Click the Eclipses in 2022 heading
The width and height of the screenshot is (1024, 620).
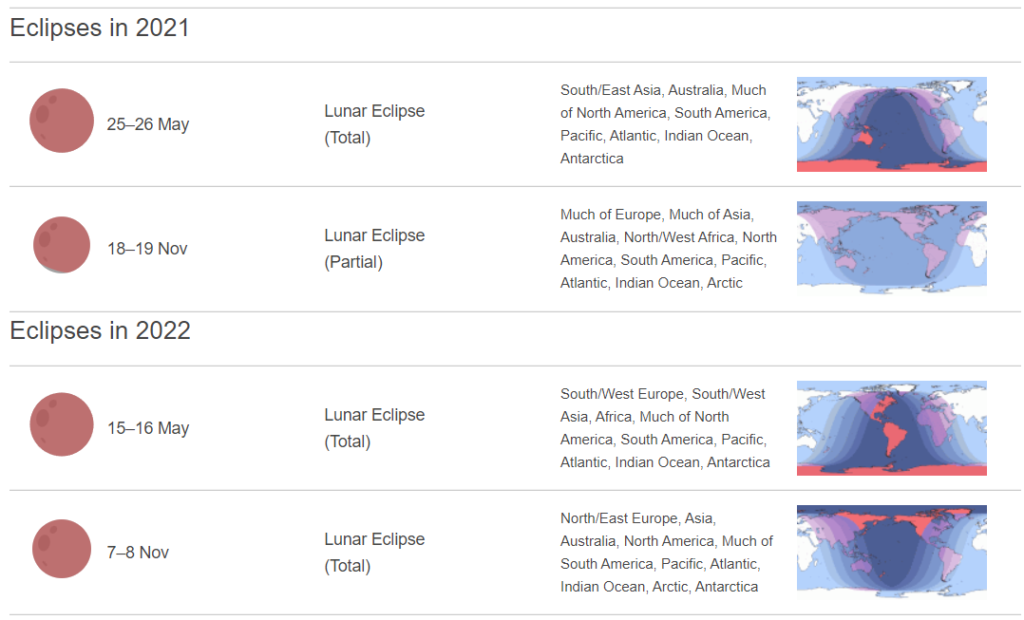tap(100, 331)
